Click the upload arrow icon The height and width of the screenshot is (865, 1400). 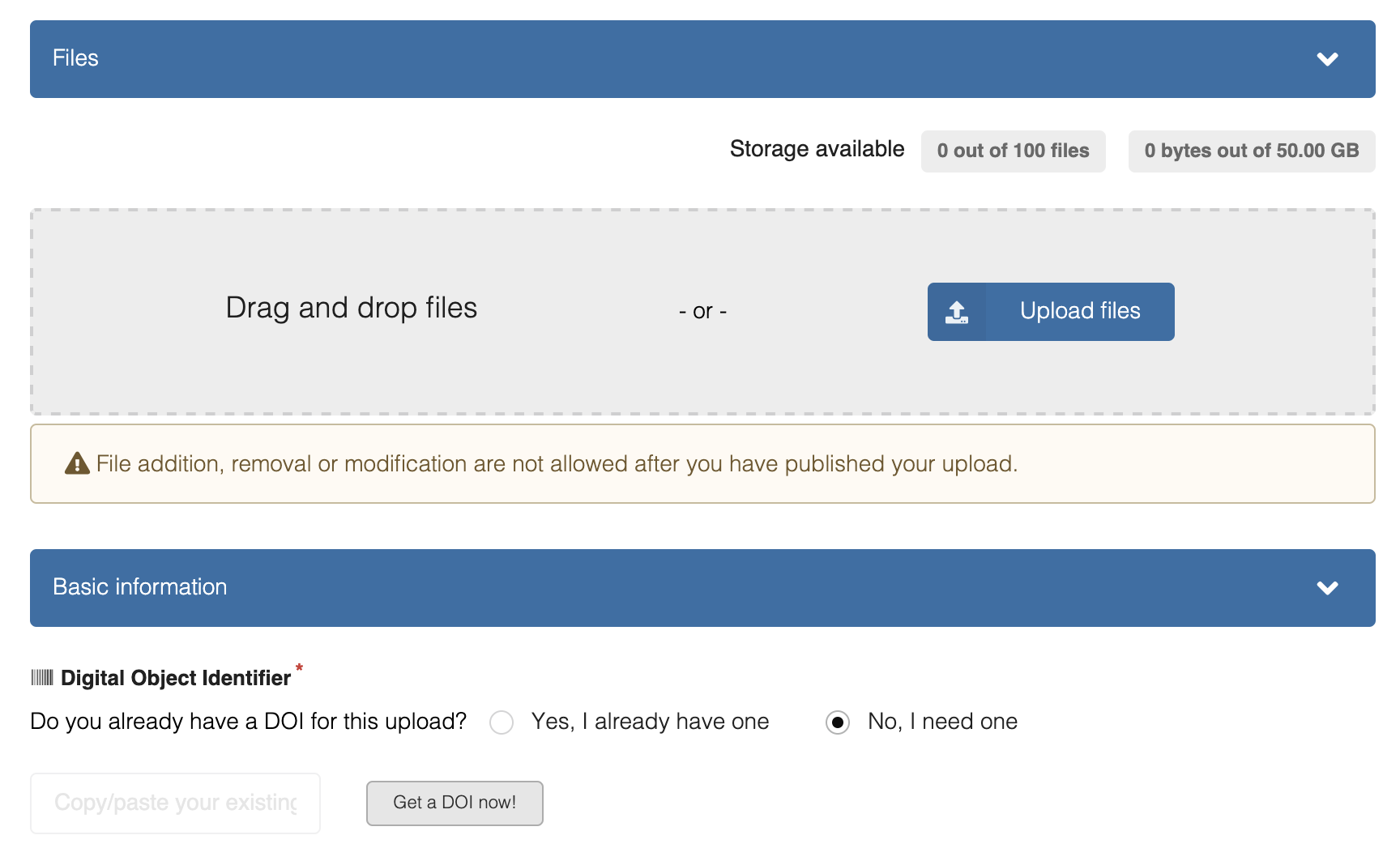coord(957,313)
